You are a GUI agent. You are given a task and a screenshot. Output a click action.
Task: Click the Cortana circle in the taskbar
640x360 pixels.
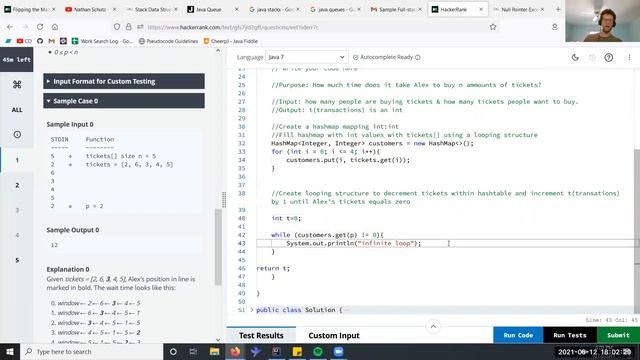coord(173,351)
